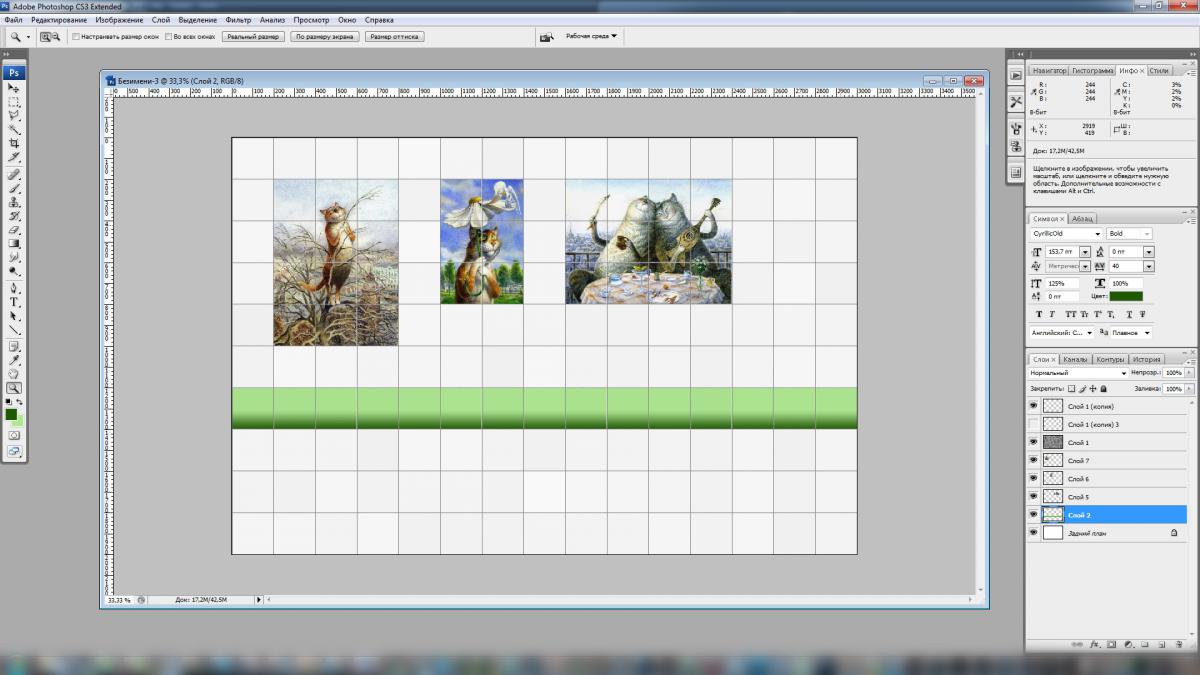Switch to the Гистограмма tab
1200x675 pixels.
pos(1092,71)
